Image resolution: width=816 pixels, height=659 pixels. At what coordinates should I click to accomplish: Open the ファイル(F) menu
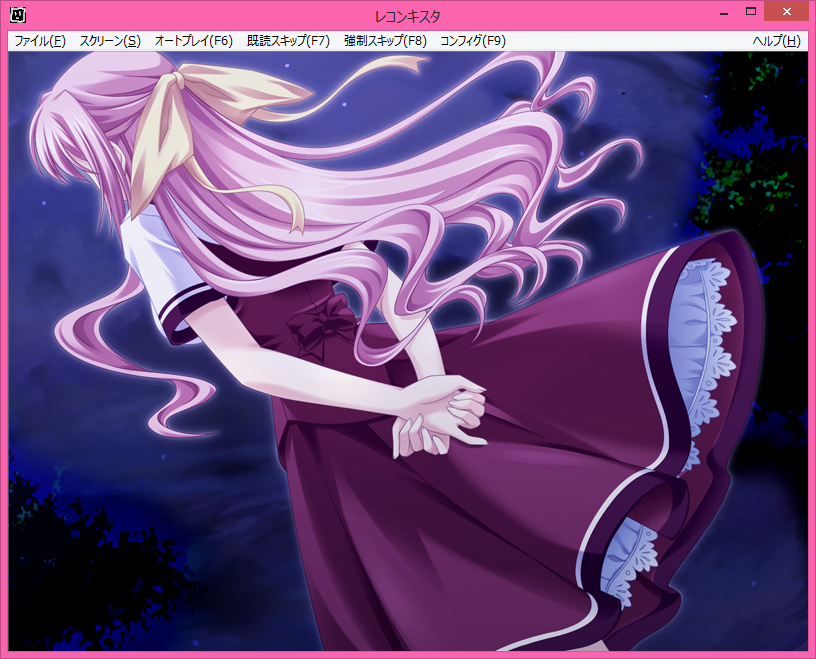[40, 41]
